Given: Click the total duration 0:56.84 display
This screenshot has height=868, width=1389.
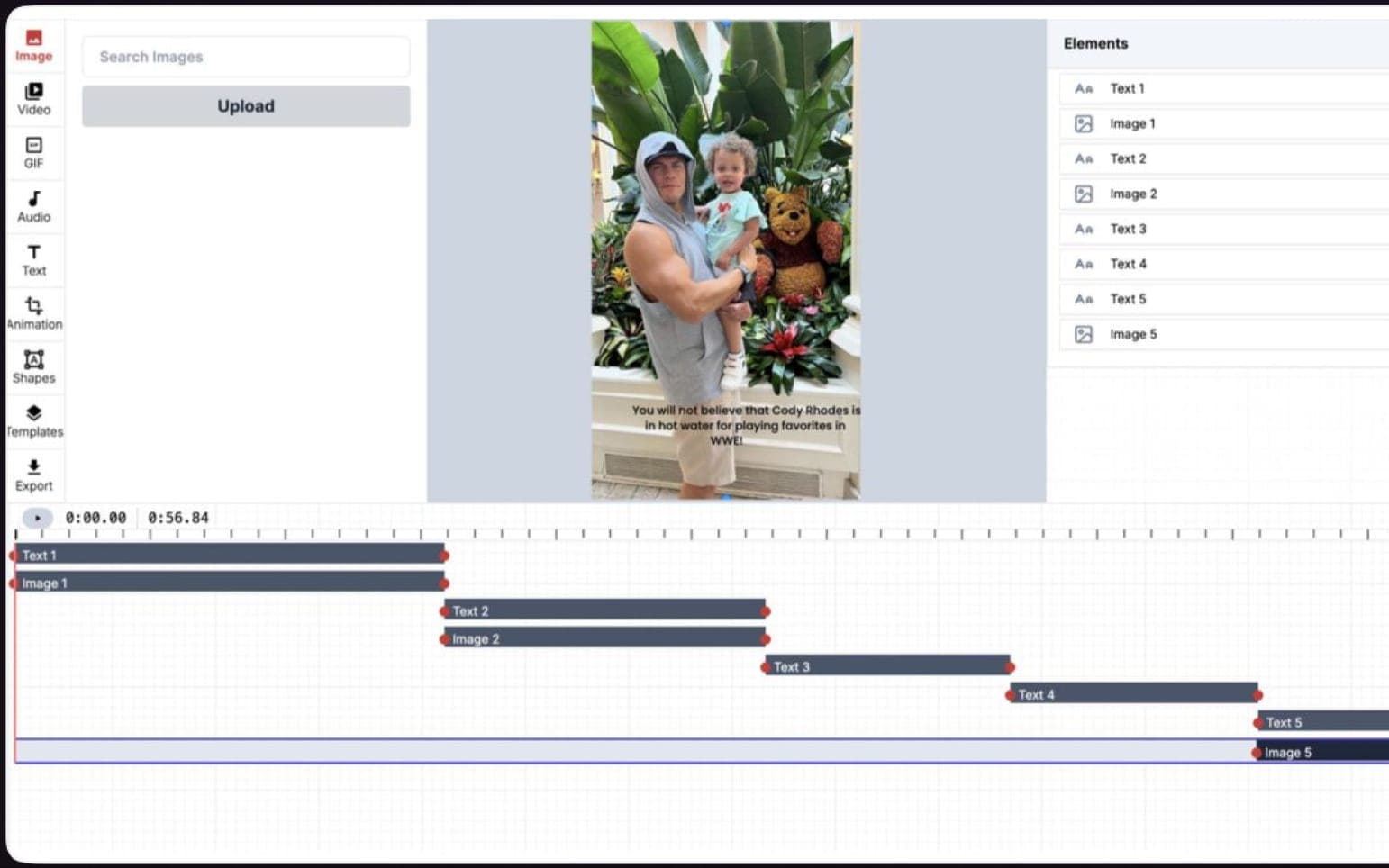Looking at the screenshot, I should (178, 518).
